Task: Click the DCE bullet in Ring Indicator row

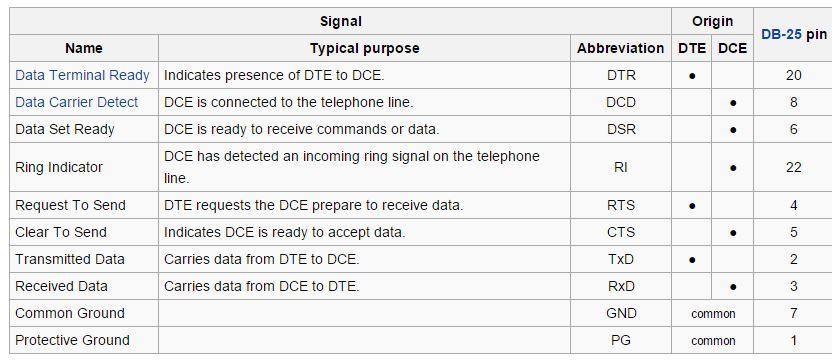Action: 733,168
